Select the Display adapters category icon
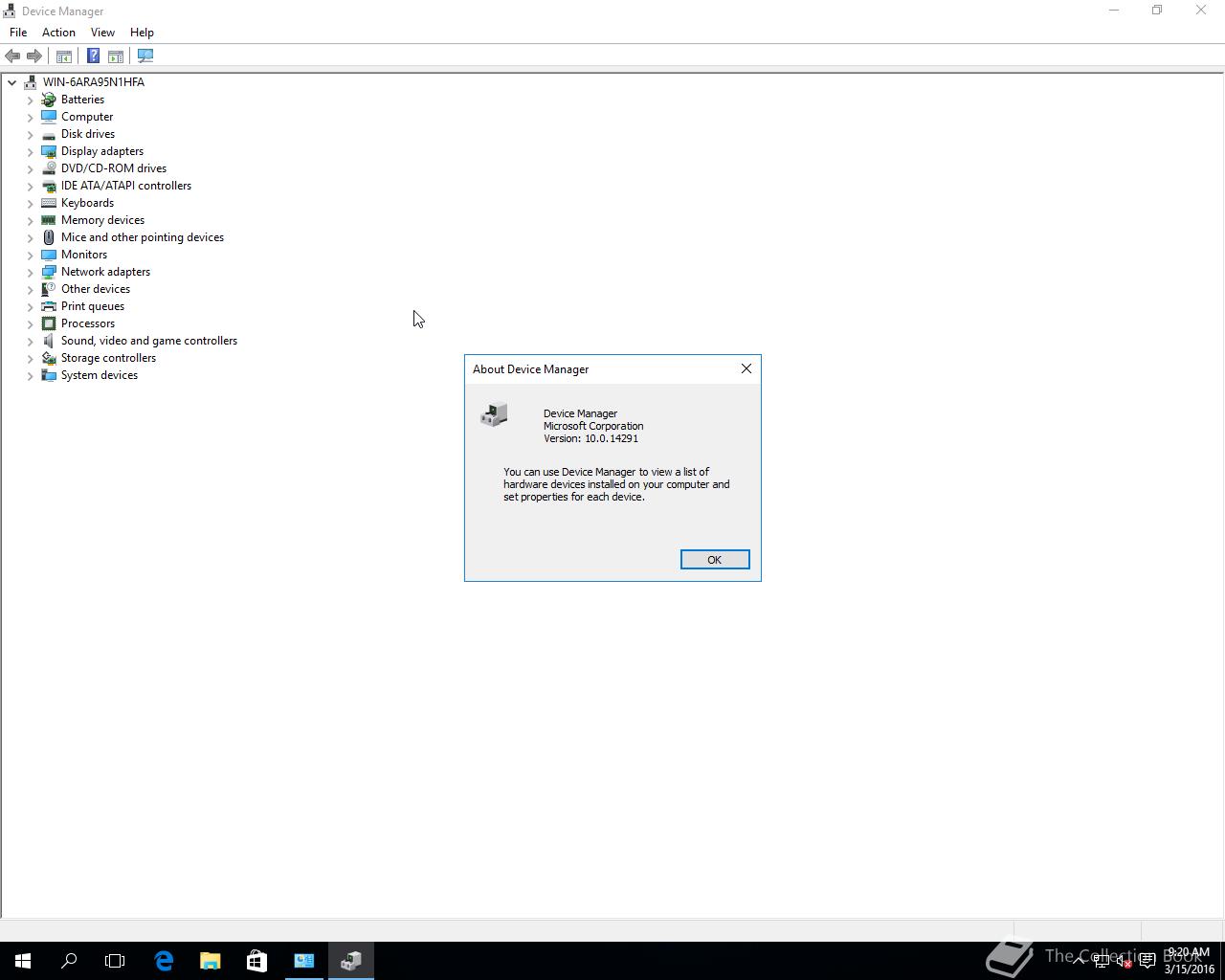 [x=49, y=151]
